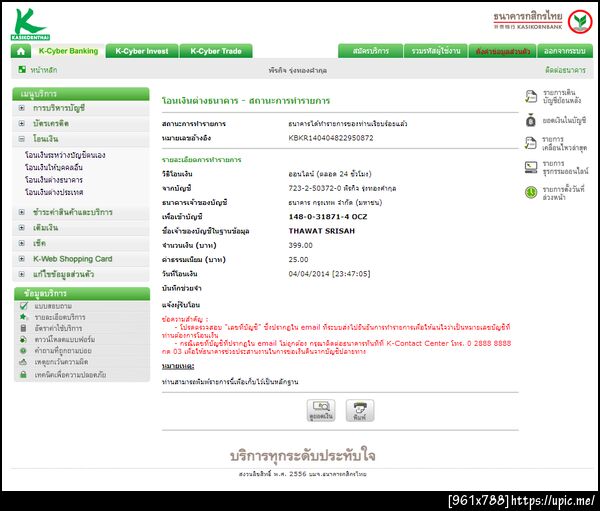Click the หน้าหลัก link
Viewport: 600px width, 511px height.
[44, 70]
